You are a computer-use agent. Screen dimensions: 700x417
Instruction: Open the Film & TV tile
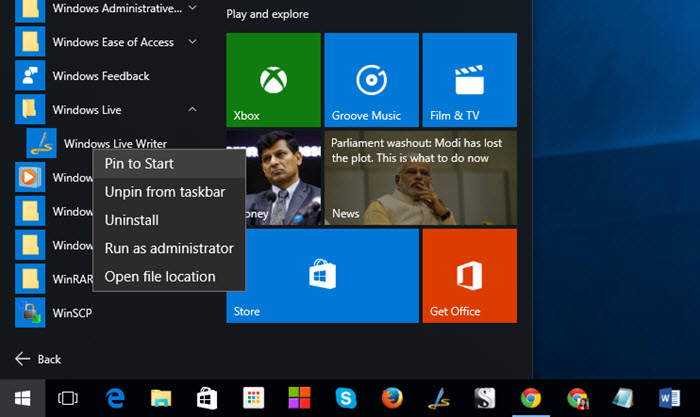470,80
